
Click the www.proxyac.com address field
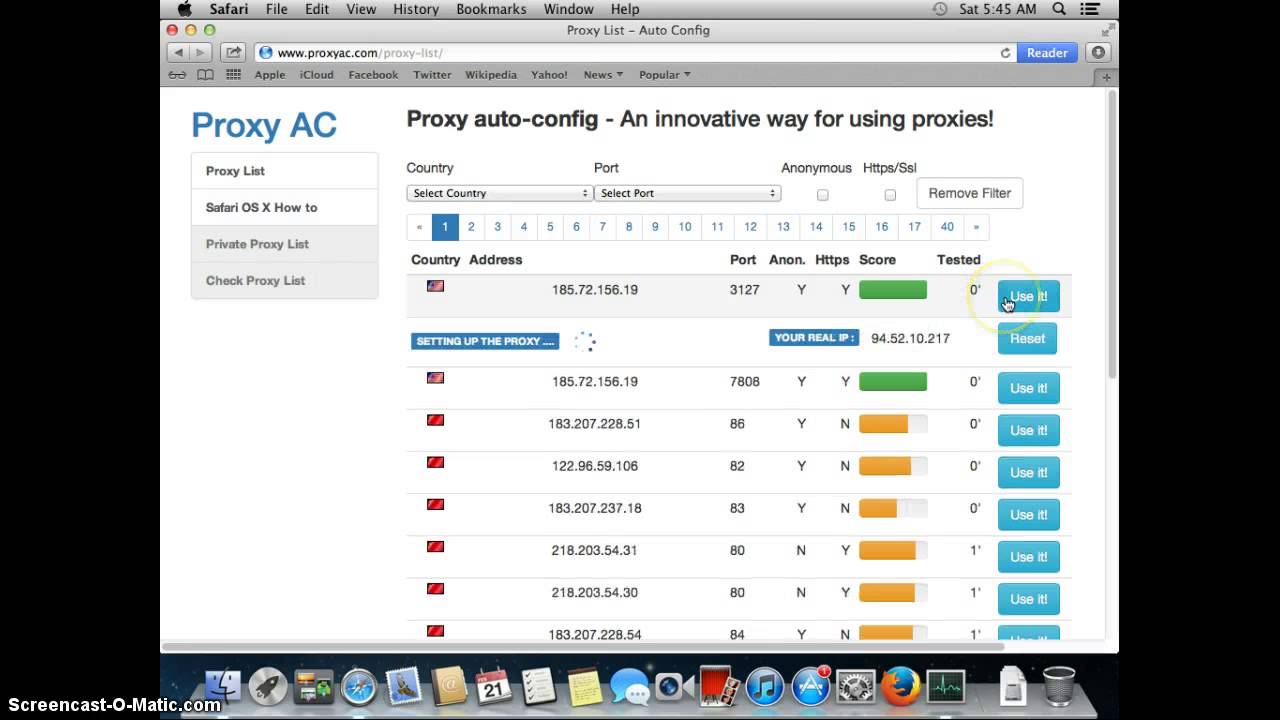(635, 53)
